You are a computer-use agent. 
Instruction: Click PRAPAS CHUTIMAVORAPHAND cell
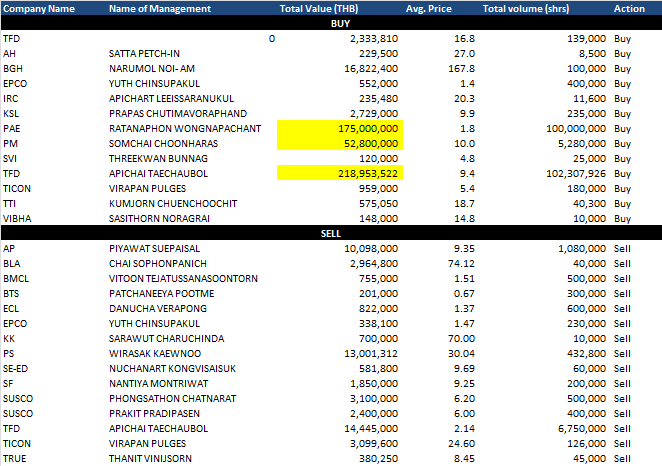pyautogui.click(x=178, y=114)
